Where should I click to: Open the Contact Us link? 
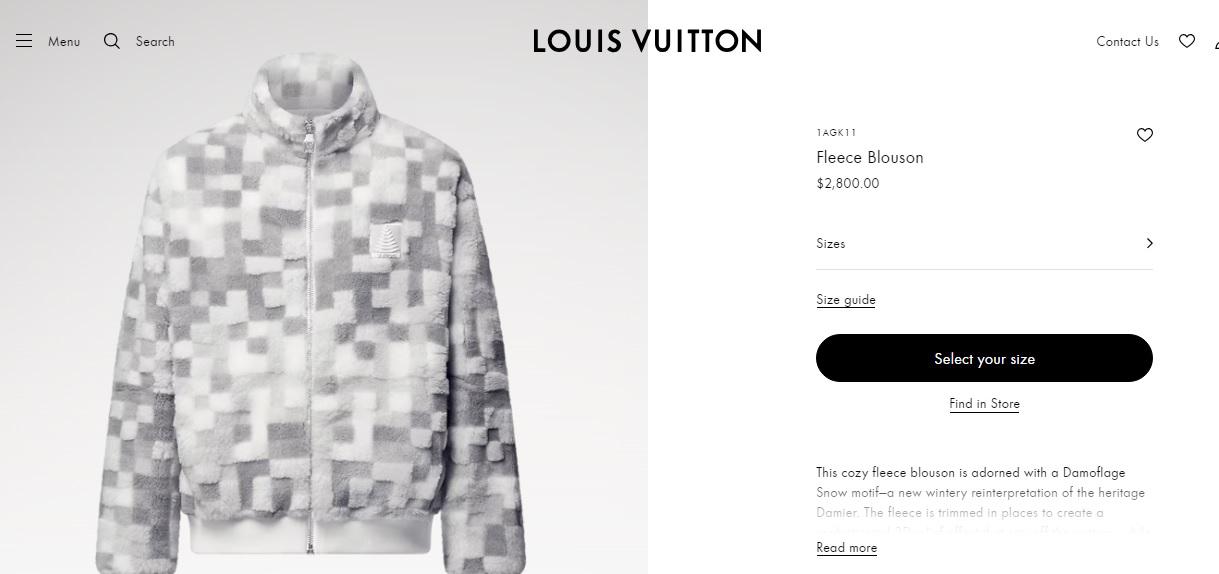pyautogui.click(x=1127, y=41)
